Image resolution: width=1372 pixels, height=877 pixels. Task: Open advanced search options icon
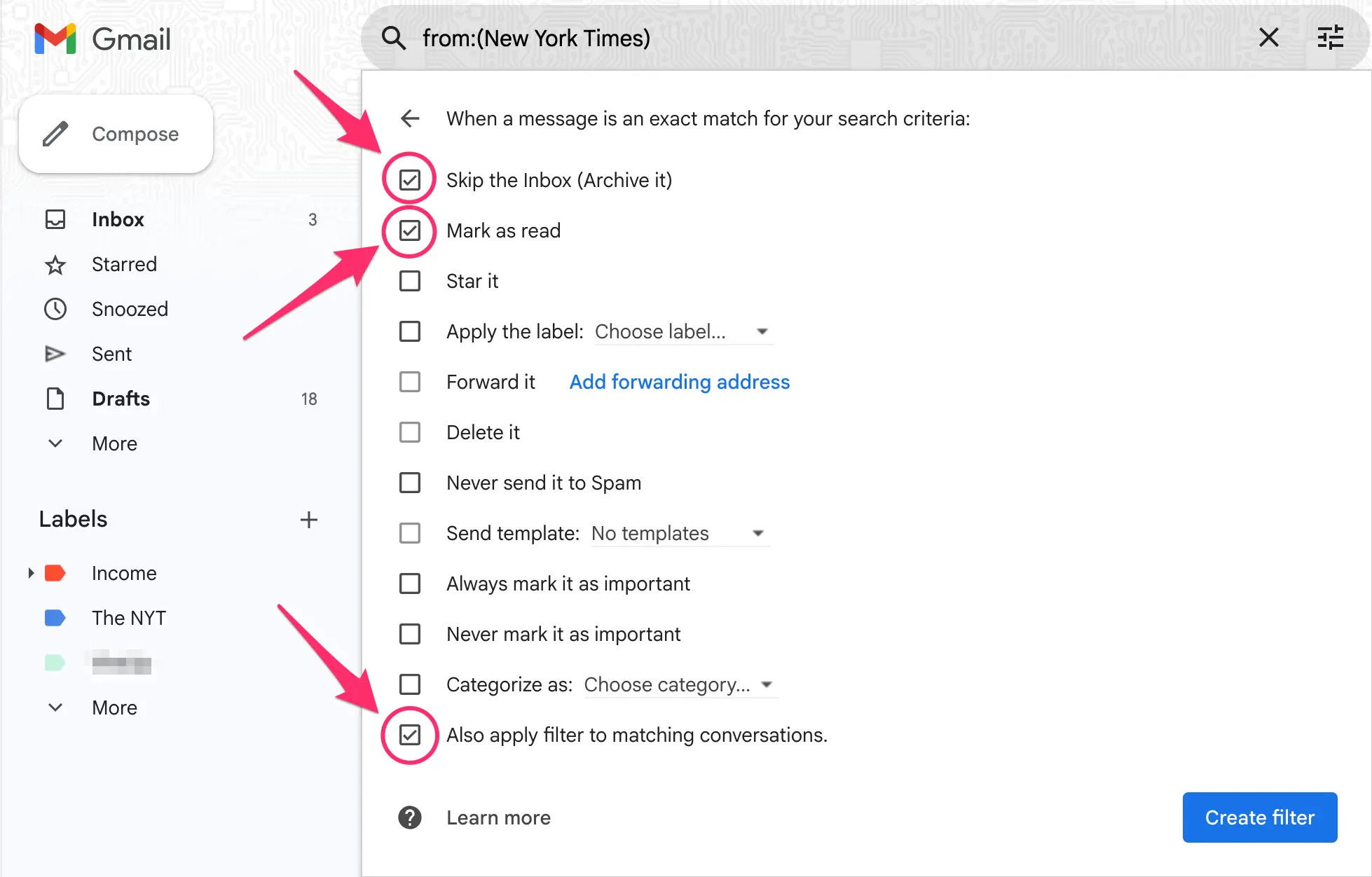pyautogui.click(x=1330, y=38)
